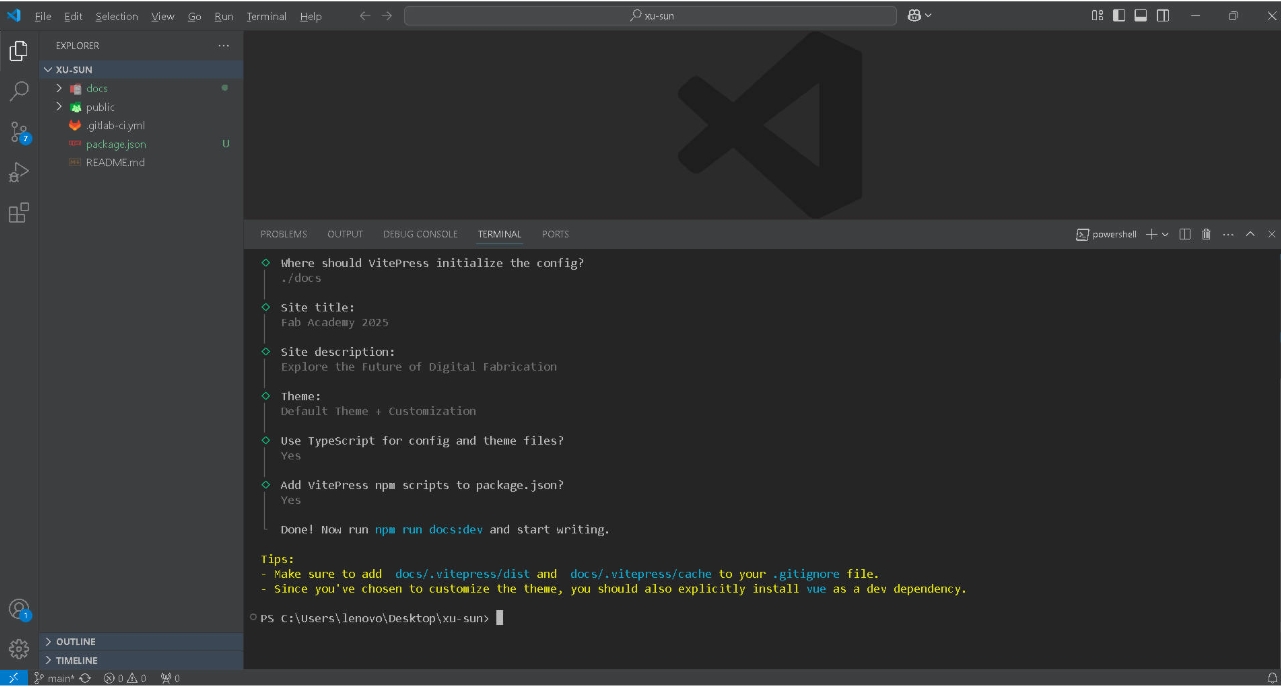Open the Extensions view
The height and width of the screenshot is (689, 1281).
tap(19, 213)
